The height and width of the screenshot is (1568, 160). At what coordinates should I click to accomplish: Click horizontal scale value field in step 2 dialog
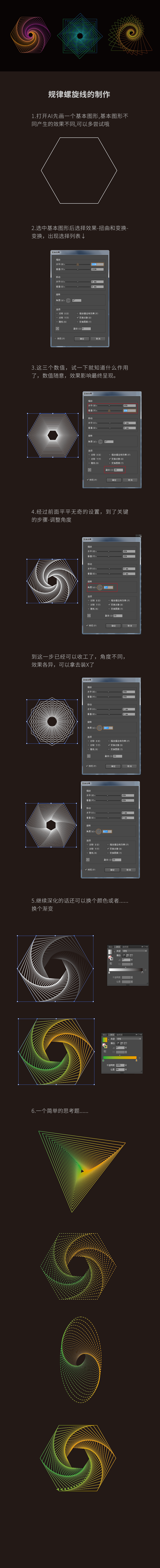pyautogui.click(x=97, y=265)
